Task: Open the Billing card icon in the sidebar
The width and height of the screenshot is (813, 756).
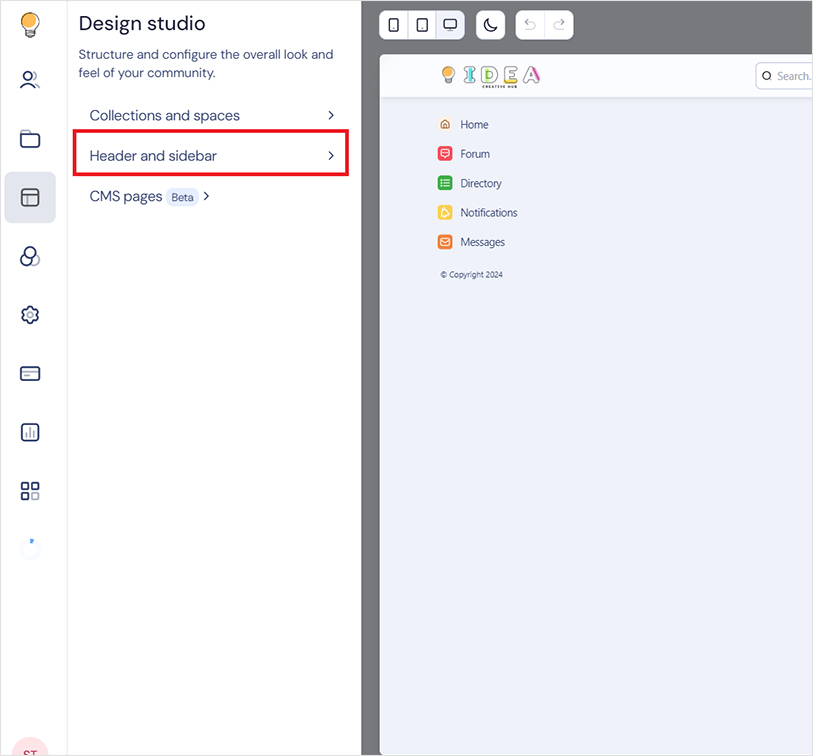Action: pyautogui.click(x=29, y=373)
